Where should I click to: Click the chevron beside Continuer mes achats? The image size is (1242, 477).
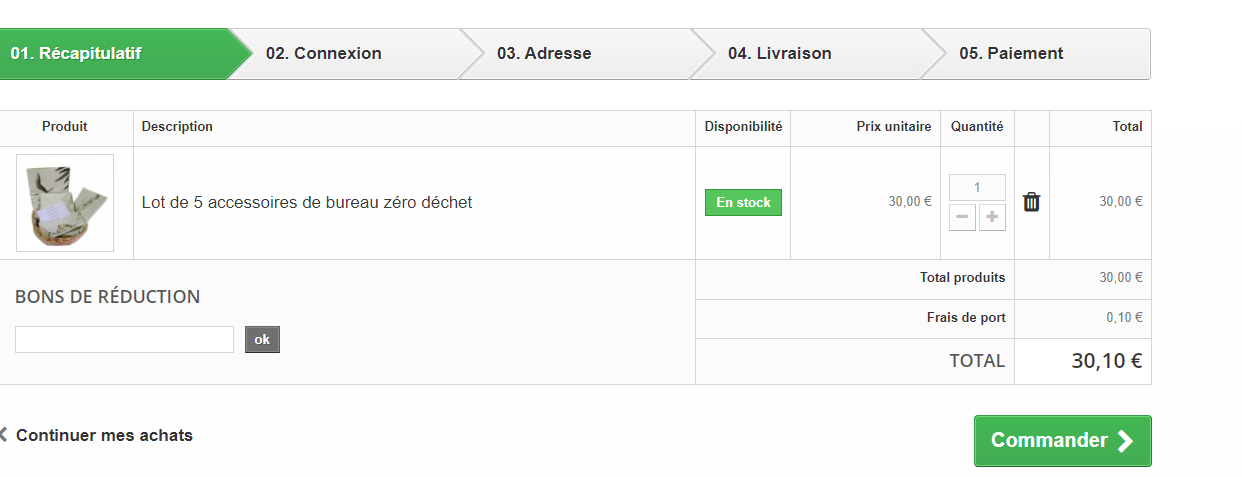[x=3, y=435]
